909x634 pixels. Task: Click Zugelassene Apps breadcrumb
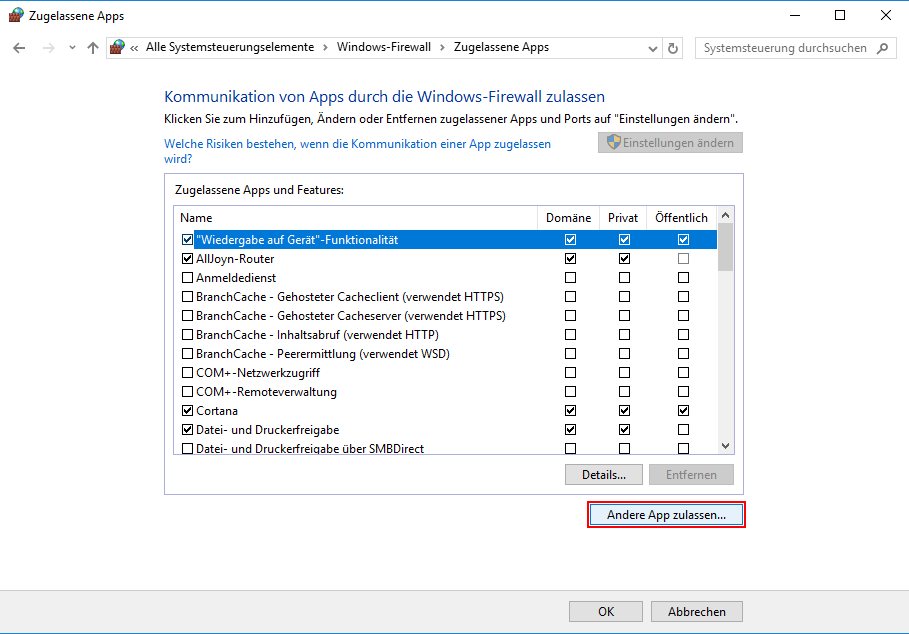click(x=501, y=47)
